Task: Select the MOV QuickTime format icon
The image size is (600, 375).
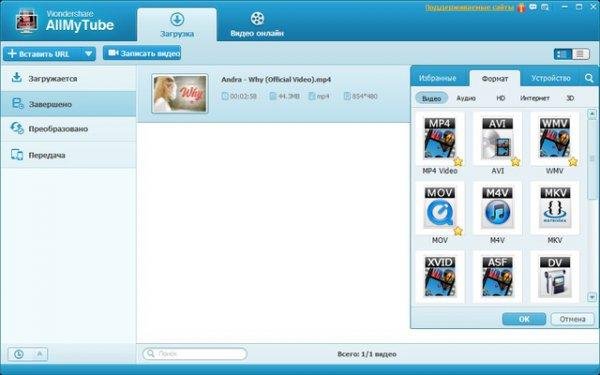Action: tap(440, 207)
